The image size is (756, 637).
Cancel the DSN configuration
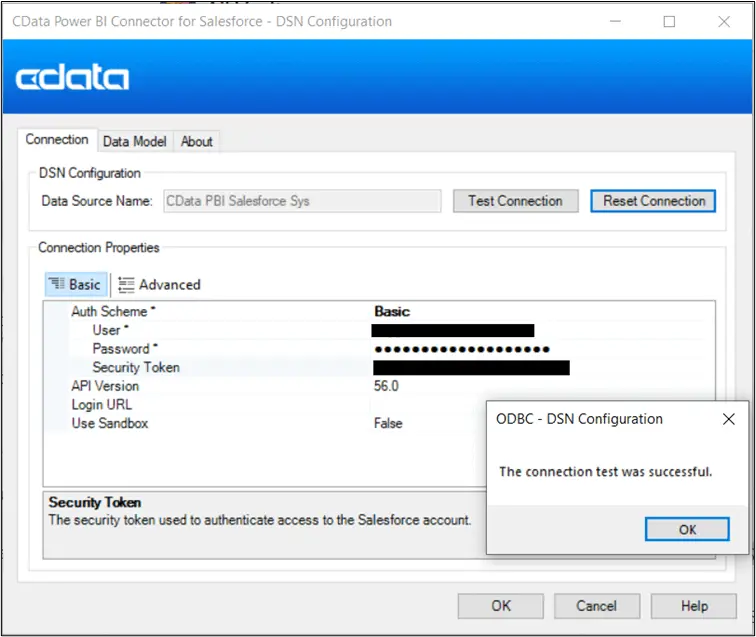pyautogui.click(x=596, y=605)
